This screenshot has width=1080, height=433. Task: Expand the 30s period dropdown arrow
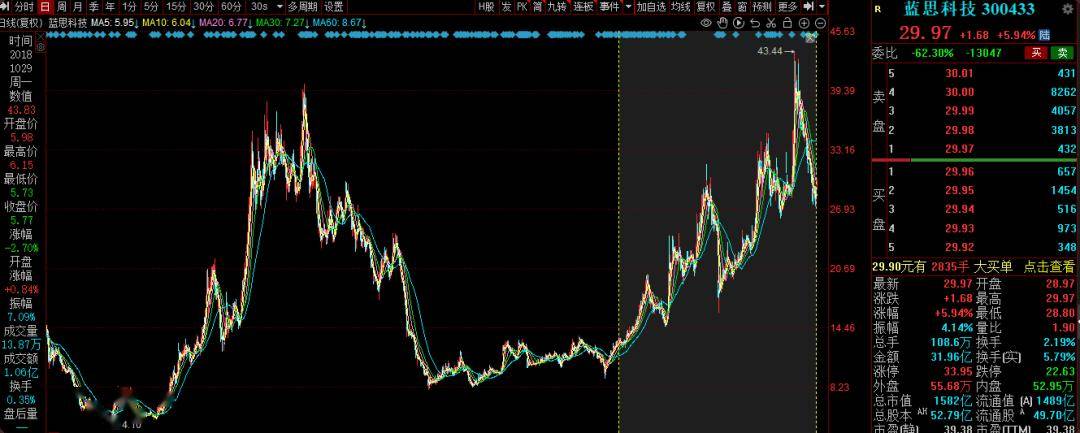278,6
